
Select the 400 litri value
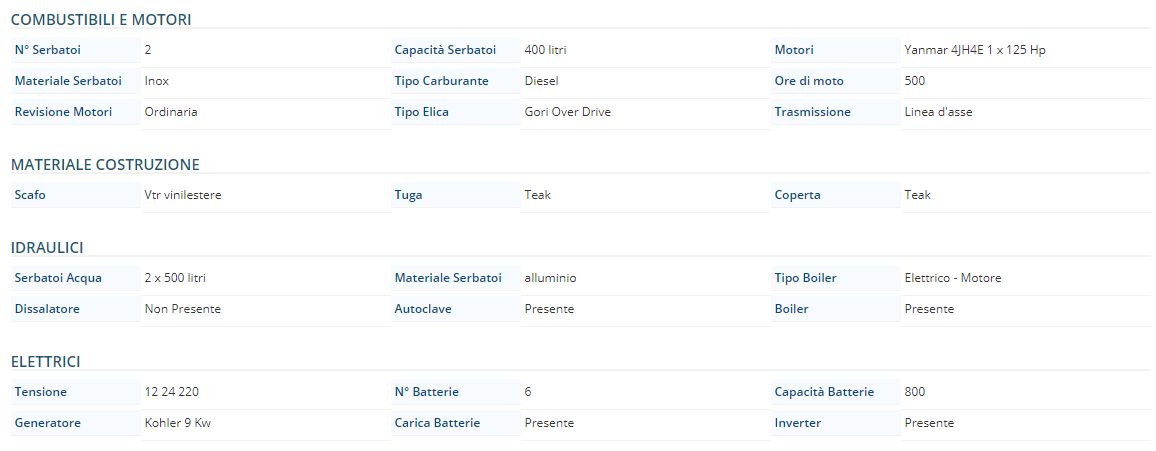(546, 50)
